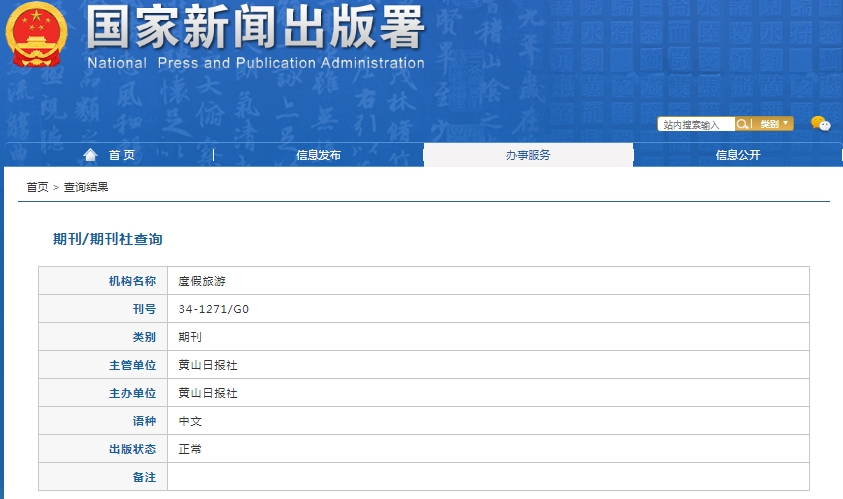Click the English site name subtitle
Screen dimensions: 843x499
click(x=255, y=64)
